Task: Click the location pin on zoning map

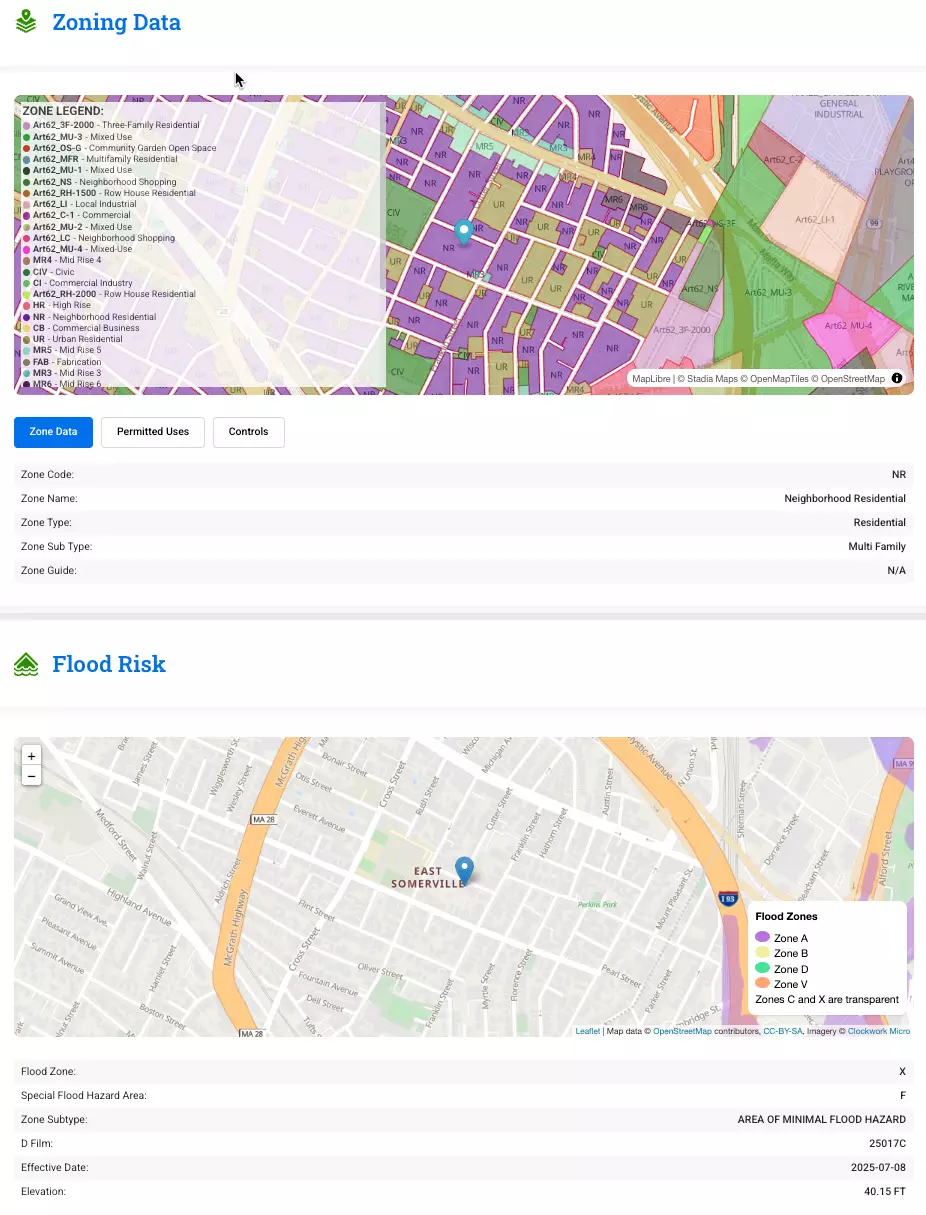Action: click(463, 232)
